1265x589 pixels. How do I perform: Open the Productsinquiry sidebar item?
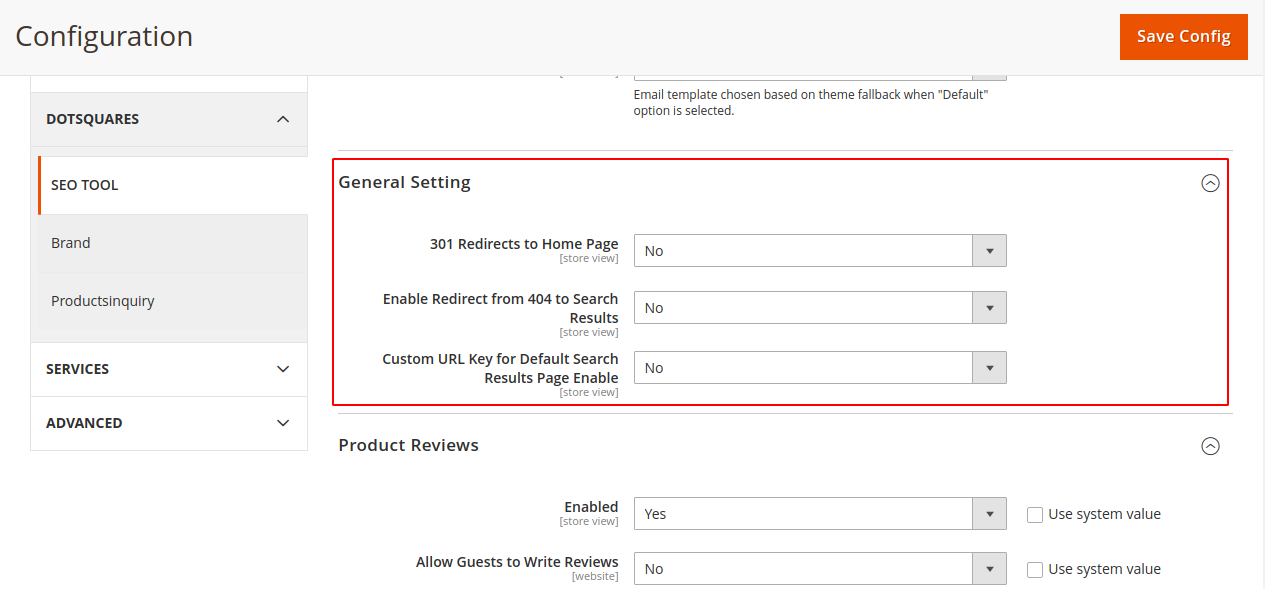(172, 301)
